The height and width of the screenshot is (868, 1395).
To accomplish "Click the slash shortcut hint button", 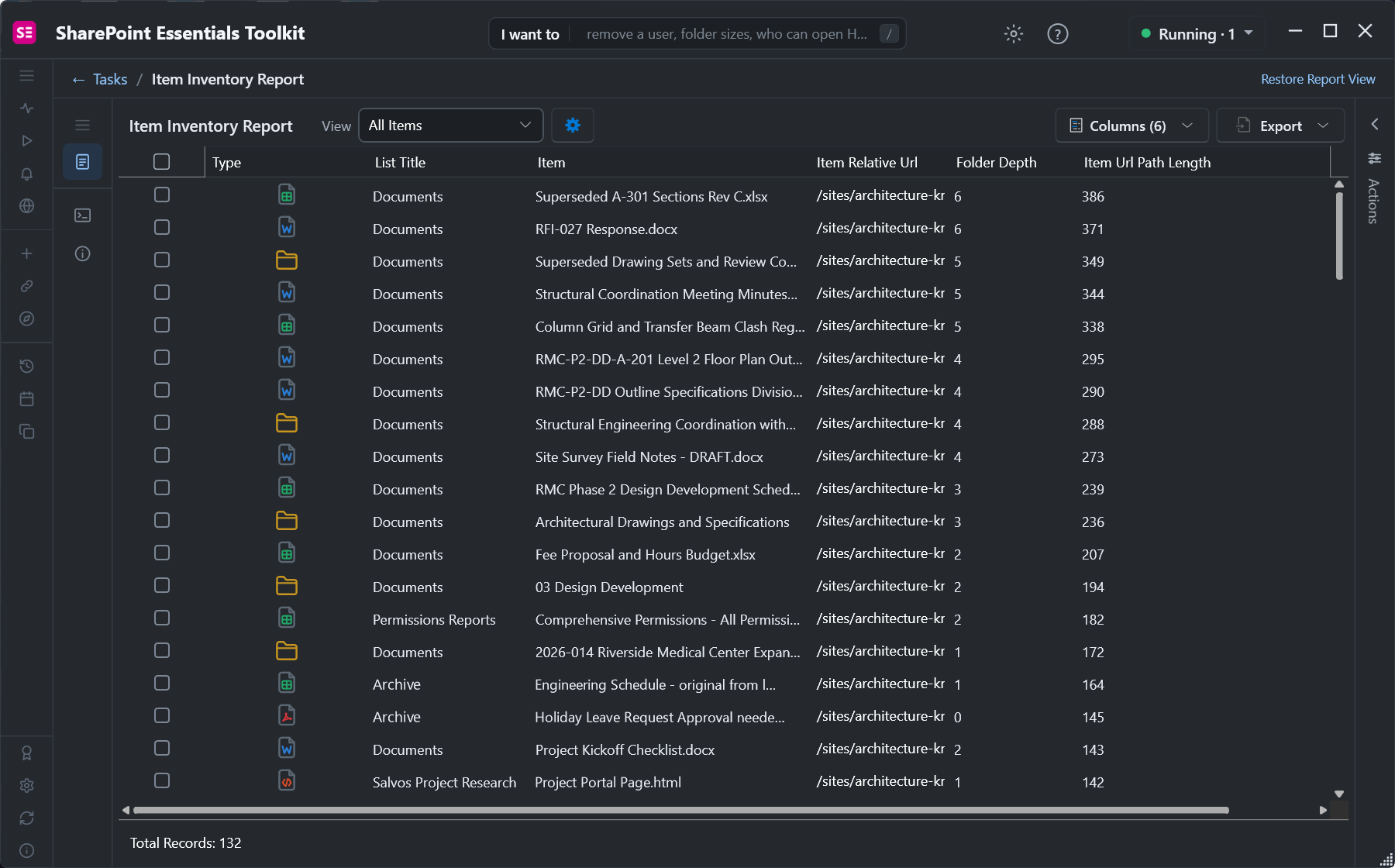I will point(889,33).
